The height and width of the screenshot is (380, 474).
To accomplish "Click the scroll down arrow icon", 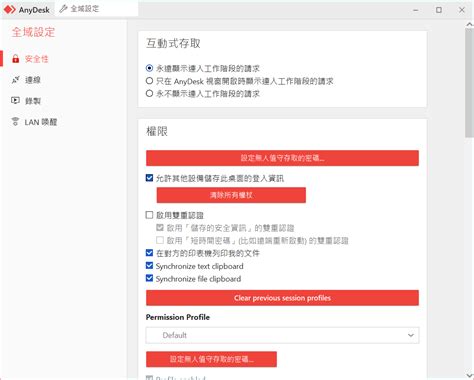I will [469, 376].
